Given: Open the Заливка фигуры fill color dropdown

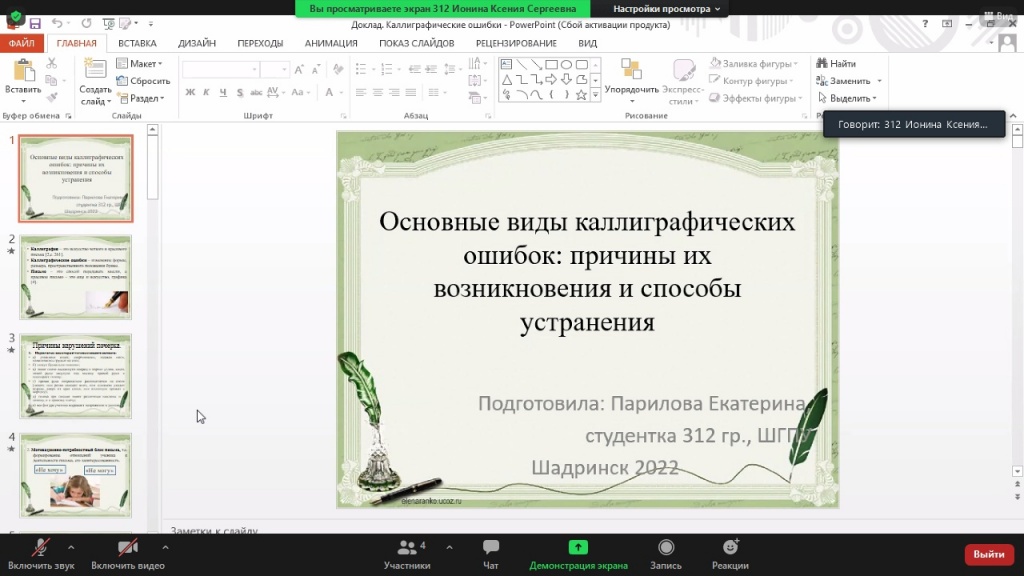Looking at the screenshot, I should [757, 64].
